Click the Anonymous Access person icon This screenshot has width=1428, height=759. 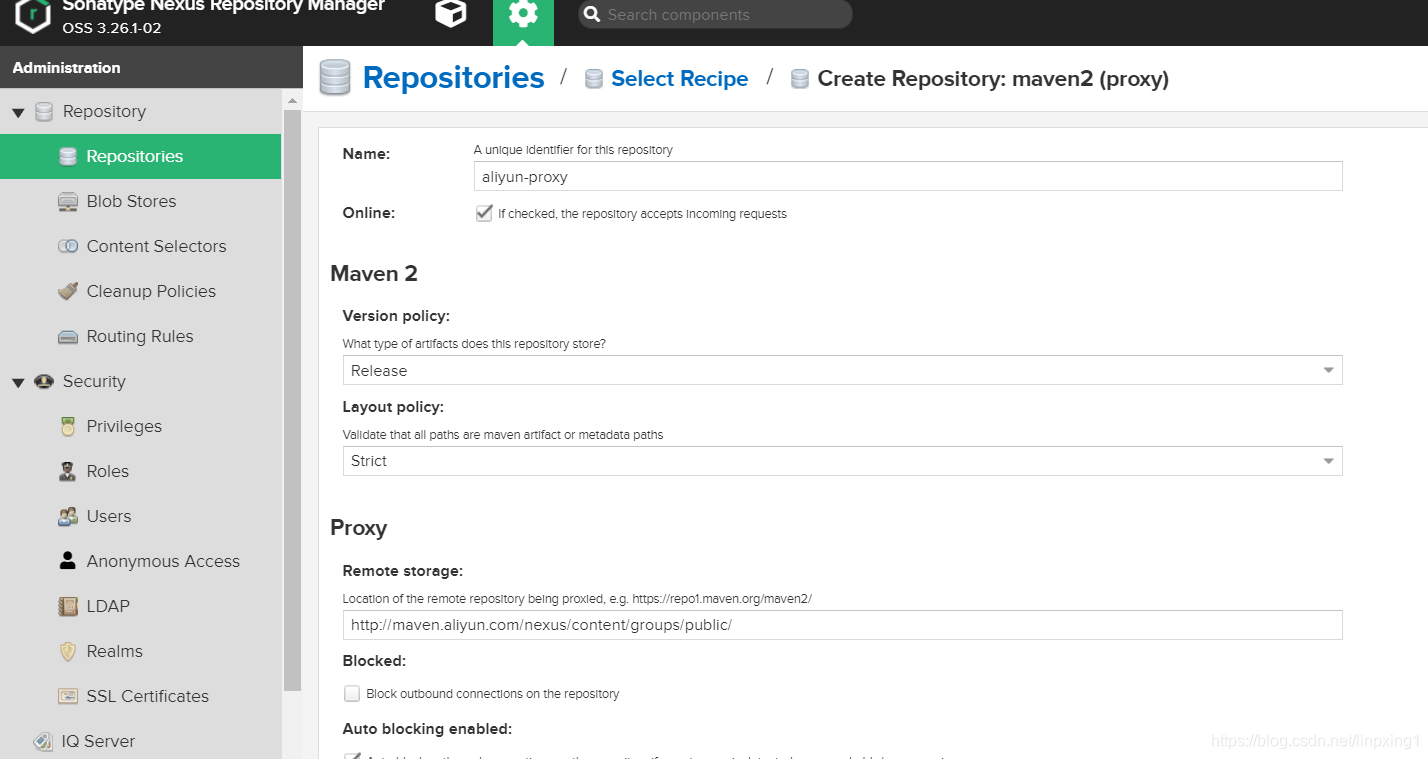68,561
